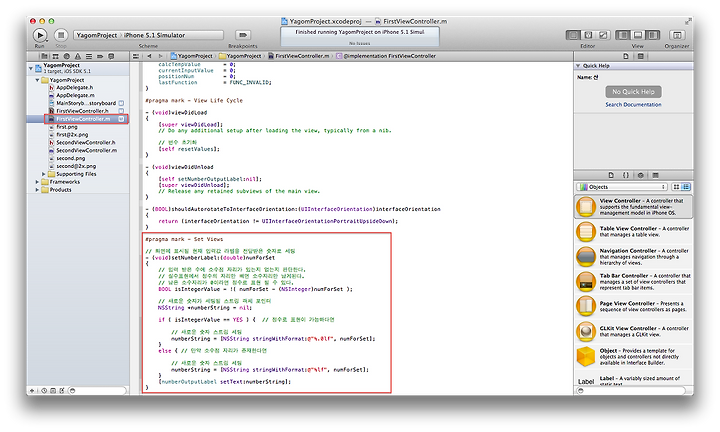Expand the Products group
Viewport: 720px width, 432px height.
(x=38, y=190)
